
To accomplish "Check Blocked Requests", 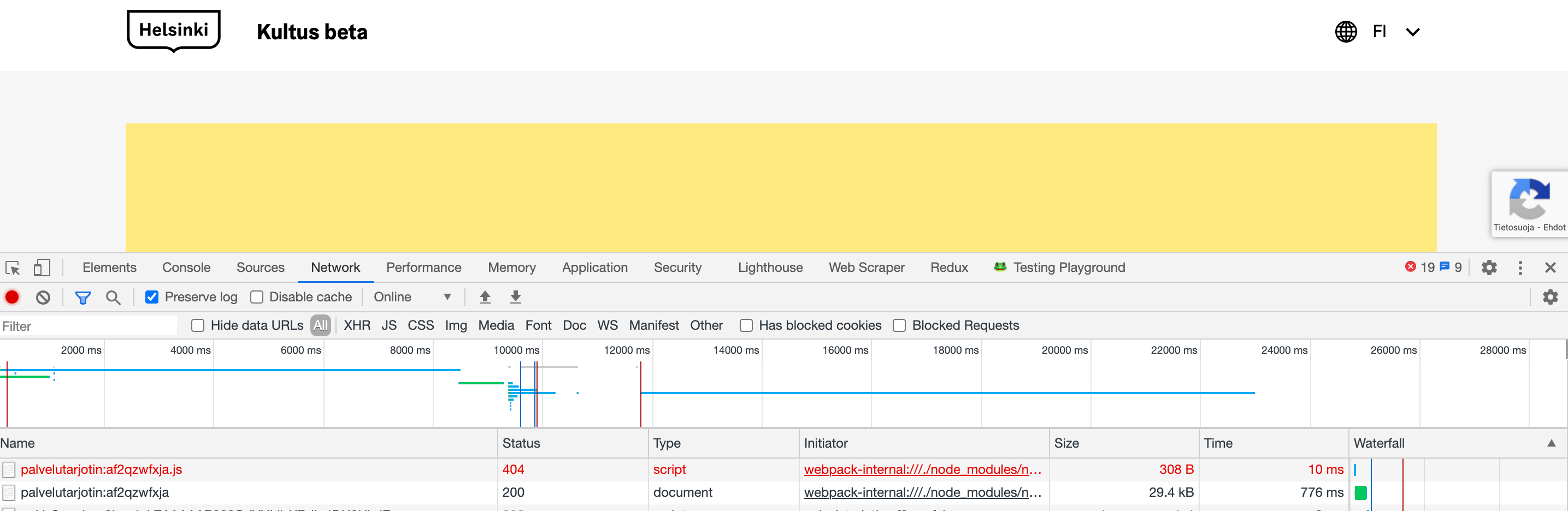I will (x=899, y=325).
